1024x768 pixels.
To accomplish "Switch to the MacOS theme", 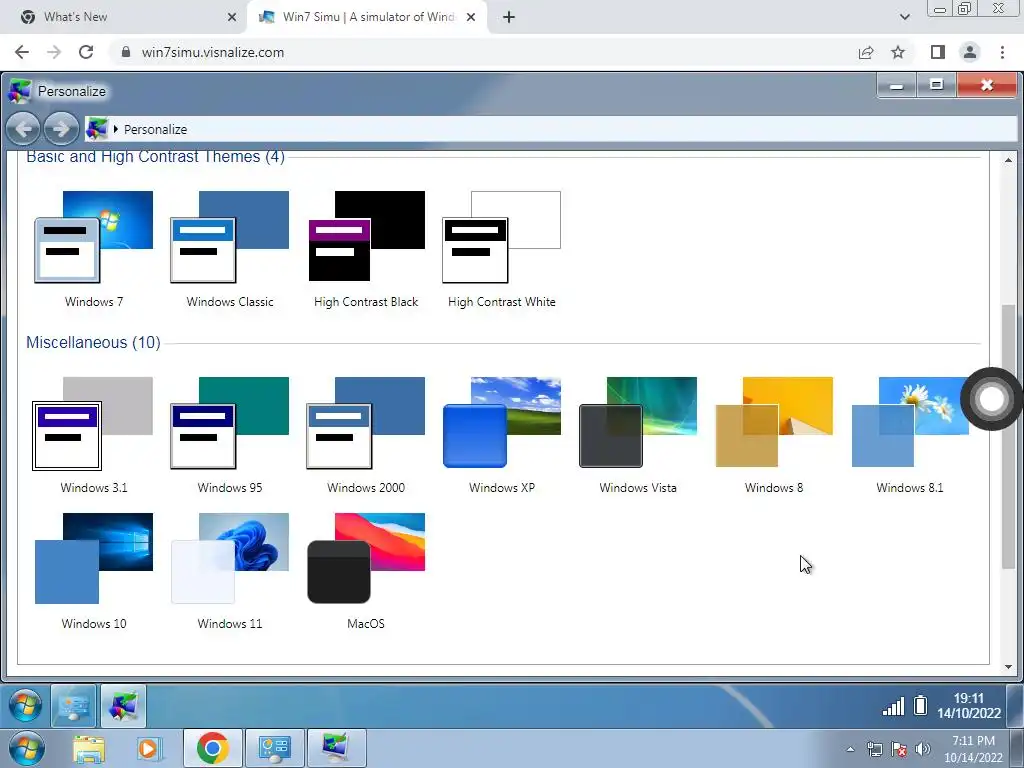I will 366,571.
